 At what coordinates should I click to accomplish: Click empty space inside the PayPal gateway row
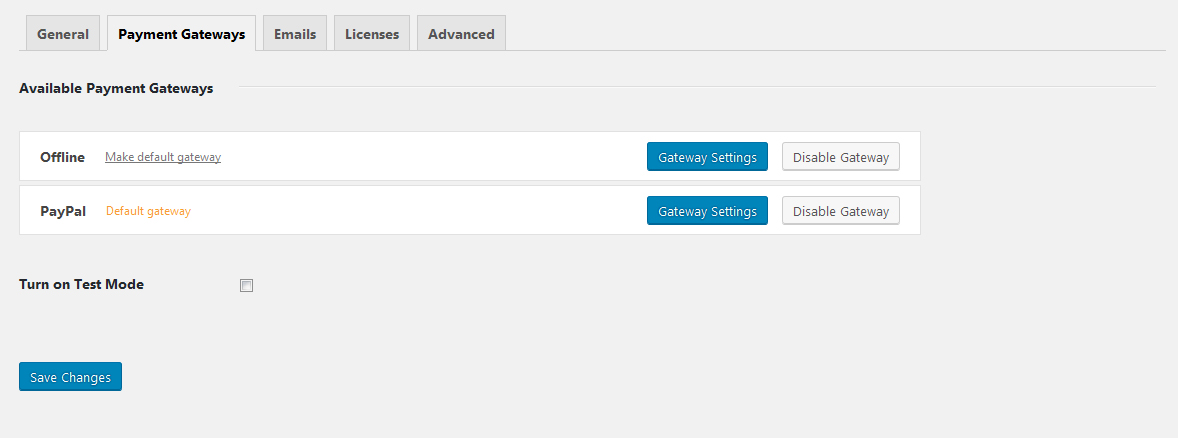430,211
